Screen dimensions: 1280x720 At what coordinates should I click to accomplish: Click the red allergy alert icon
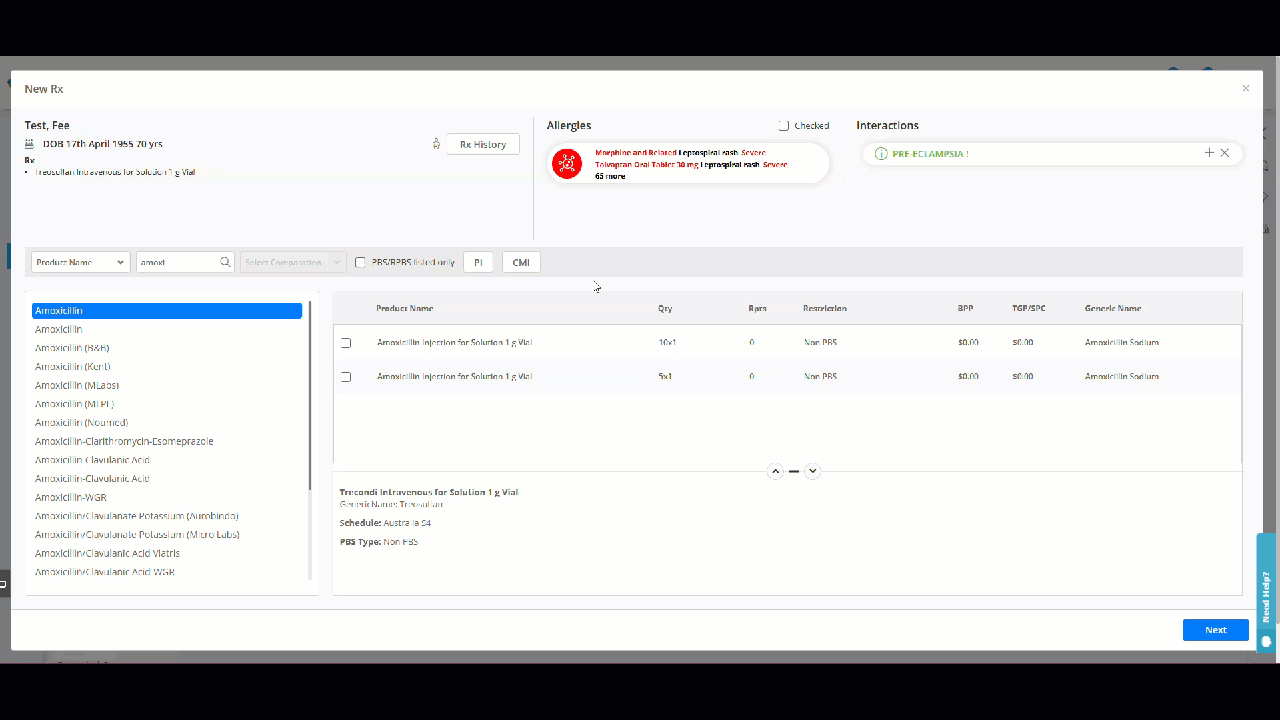(x=567, y=163)
